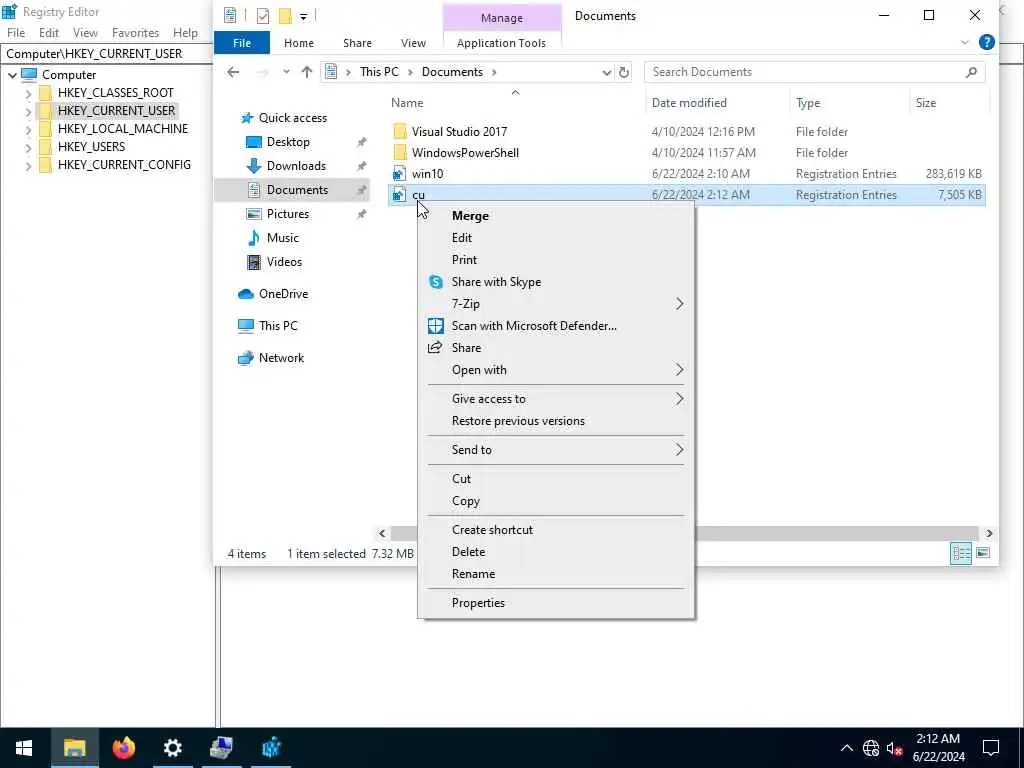
Task: Click the Windows Start button
Action: pos(24,748)
